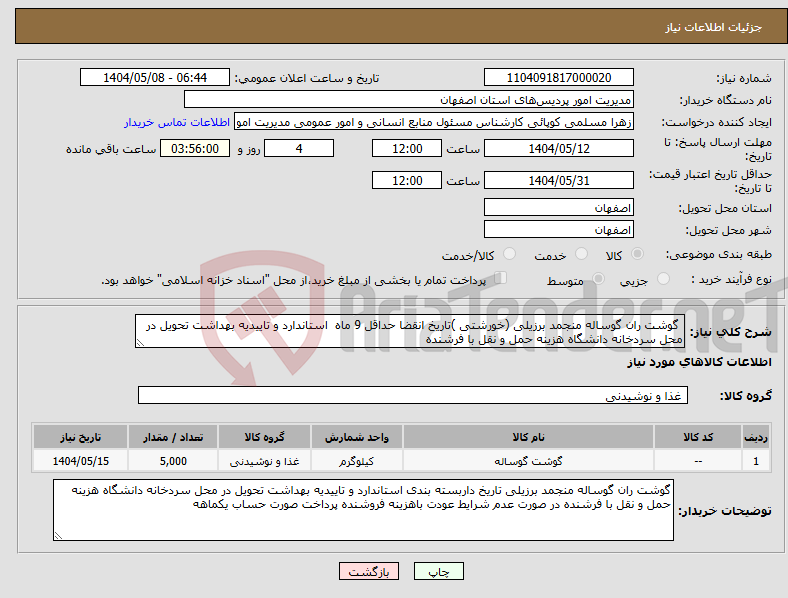Select the خدمت radio button
Image resolution: width=788 pixels, height=598 pixels.
click(x=581, y=254)
